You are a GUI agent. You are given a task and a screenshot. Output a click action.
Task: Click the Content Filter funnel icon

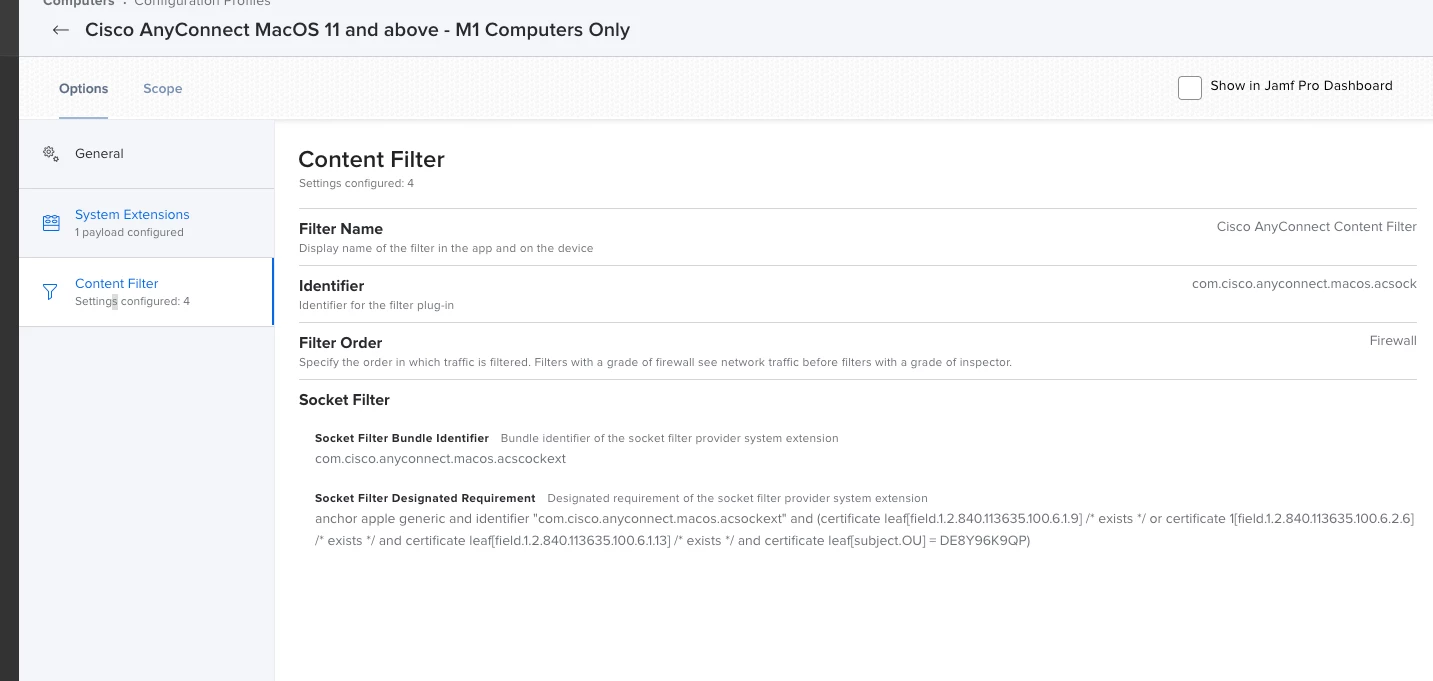point(50,292)
